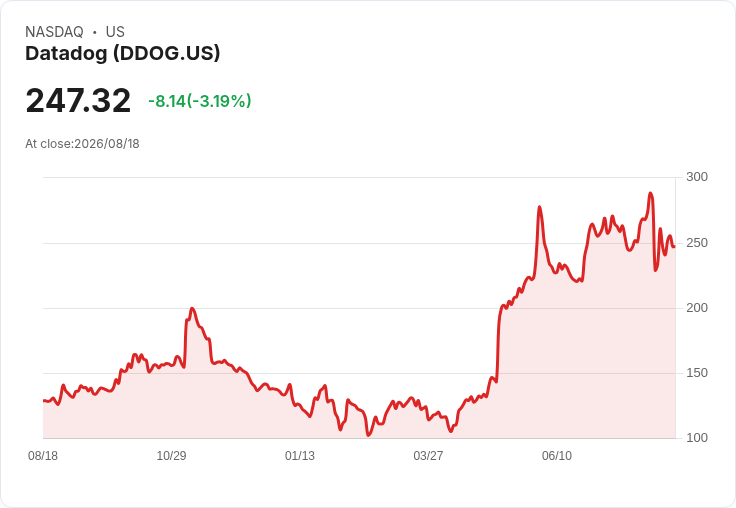Select the current price 247.32
Screen dimensions: 736x508
tap(78, 100)
